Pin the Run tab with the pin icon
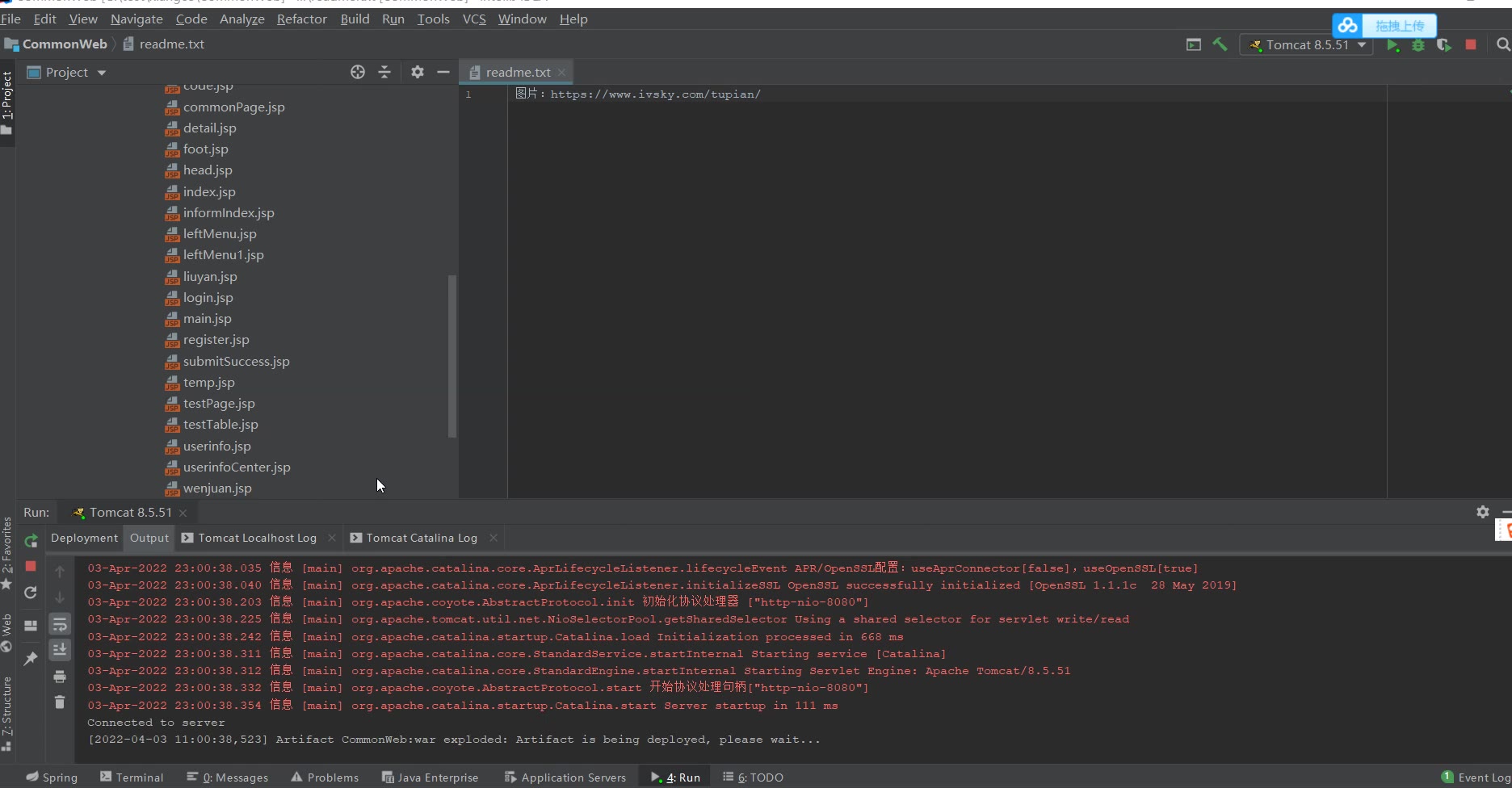 (x=31, y=659)
